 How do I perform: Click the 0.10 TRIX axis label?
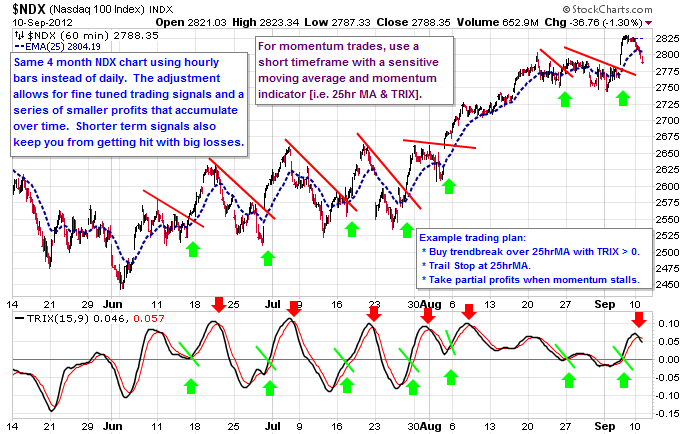[669, 324]
